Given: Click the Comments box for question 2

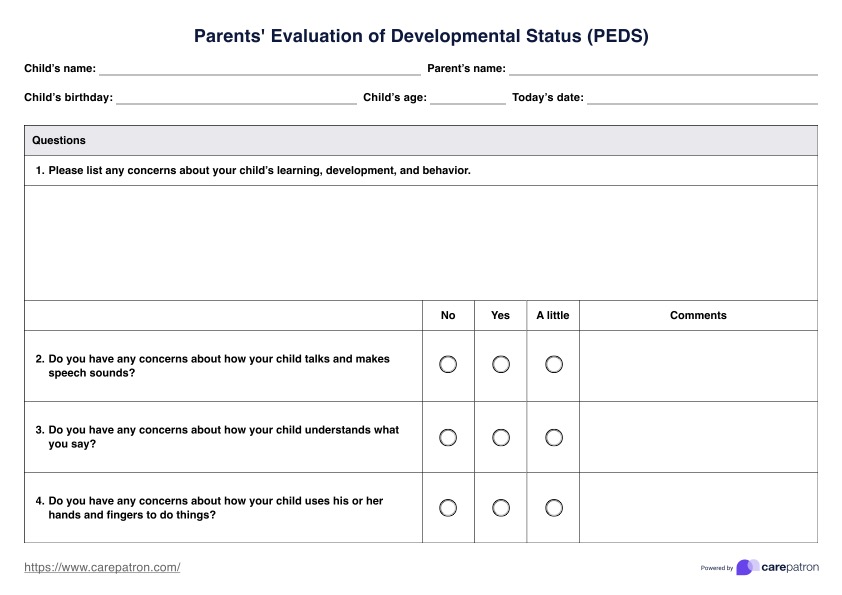Looking at the screenshot, I should (698, 365).
